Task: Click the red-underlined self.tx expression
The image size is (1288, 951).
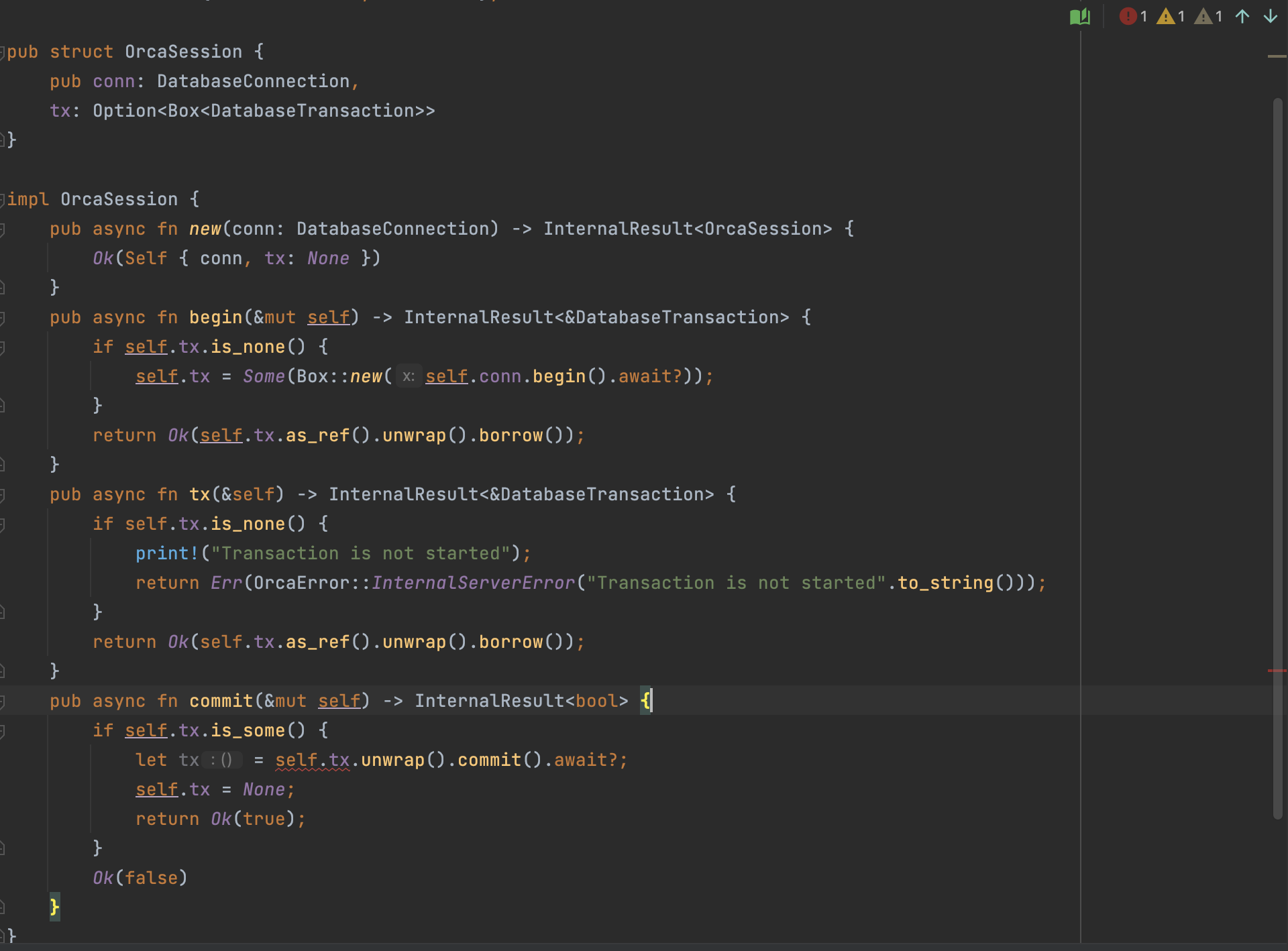Action: (x=312, y=760)
